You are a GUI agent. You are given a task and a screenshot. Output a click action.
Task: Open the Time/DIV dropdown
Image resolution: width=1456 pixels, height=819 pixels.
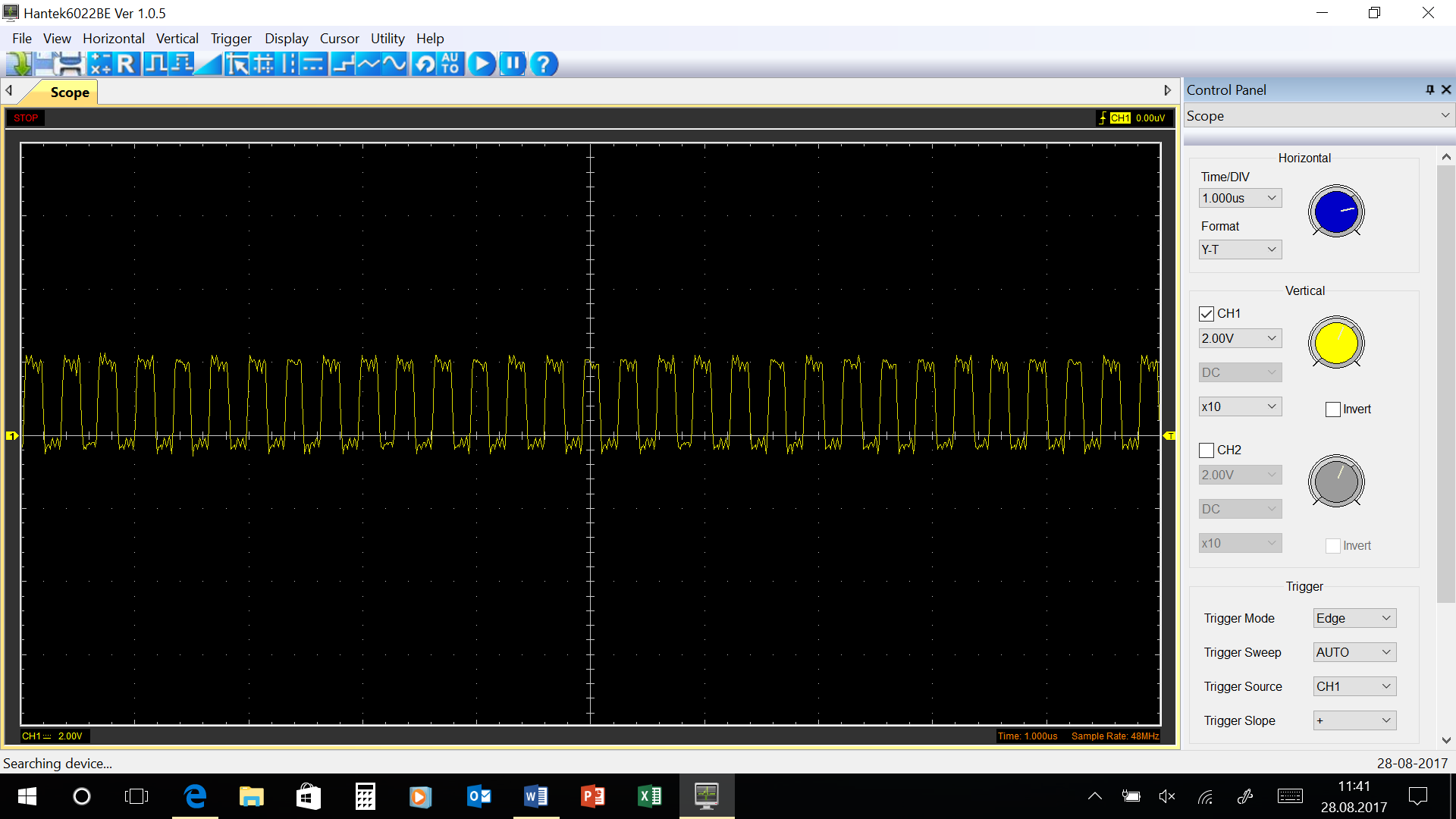pos(1240,198)
